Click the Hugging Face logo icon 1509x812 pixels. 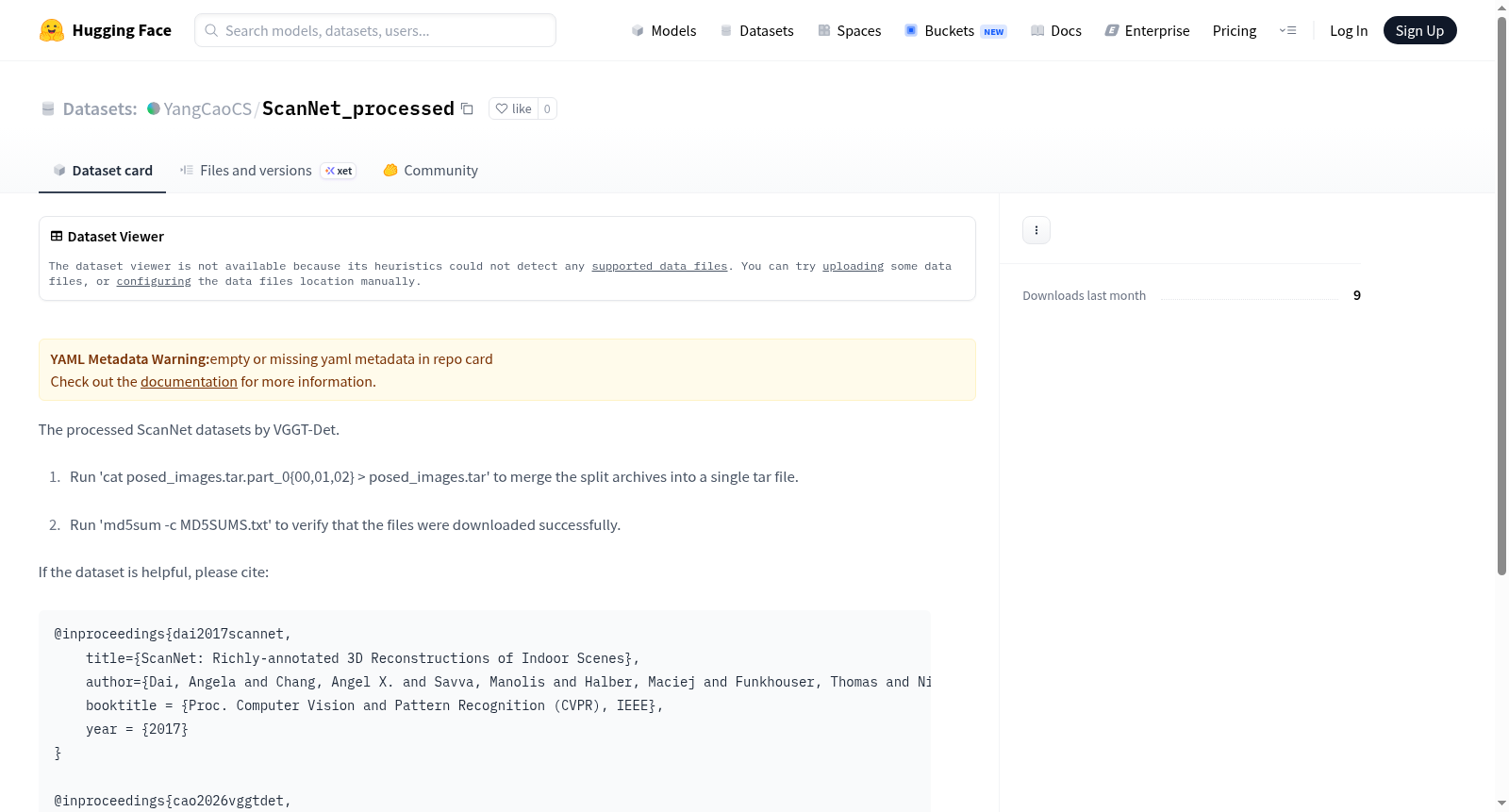point(52,30)
